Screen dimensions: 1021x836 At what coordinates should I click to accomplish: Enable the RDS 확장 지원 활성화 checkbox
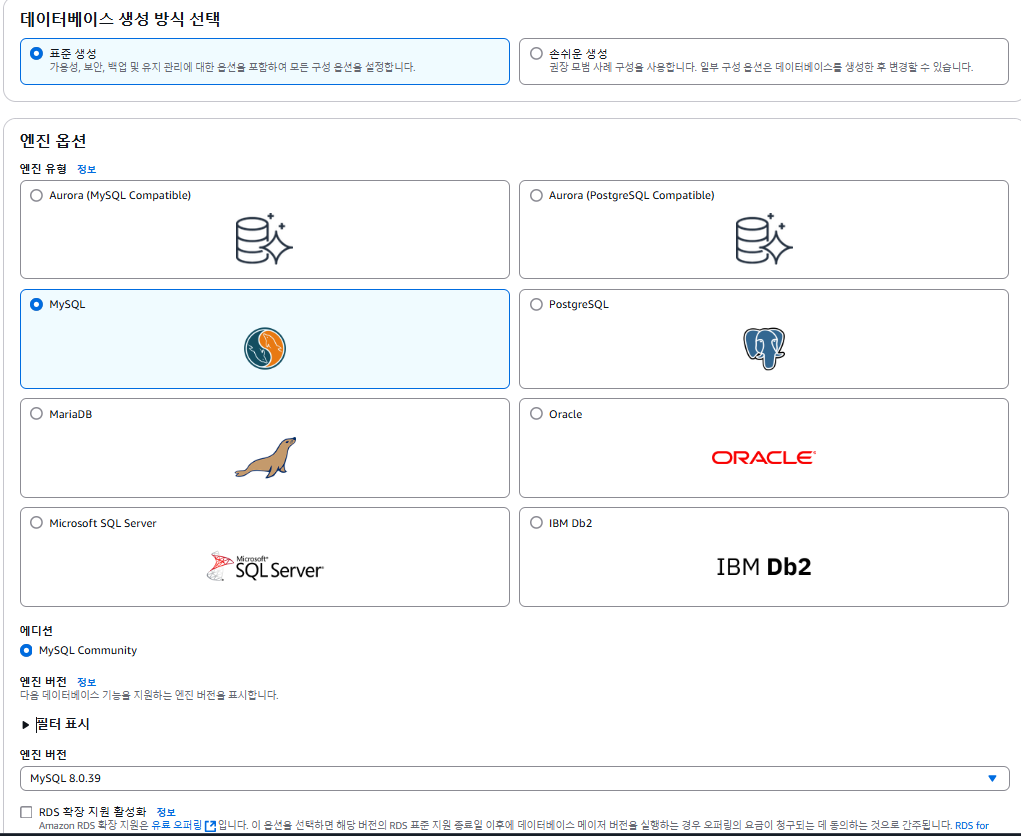26,812
